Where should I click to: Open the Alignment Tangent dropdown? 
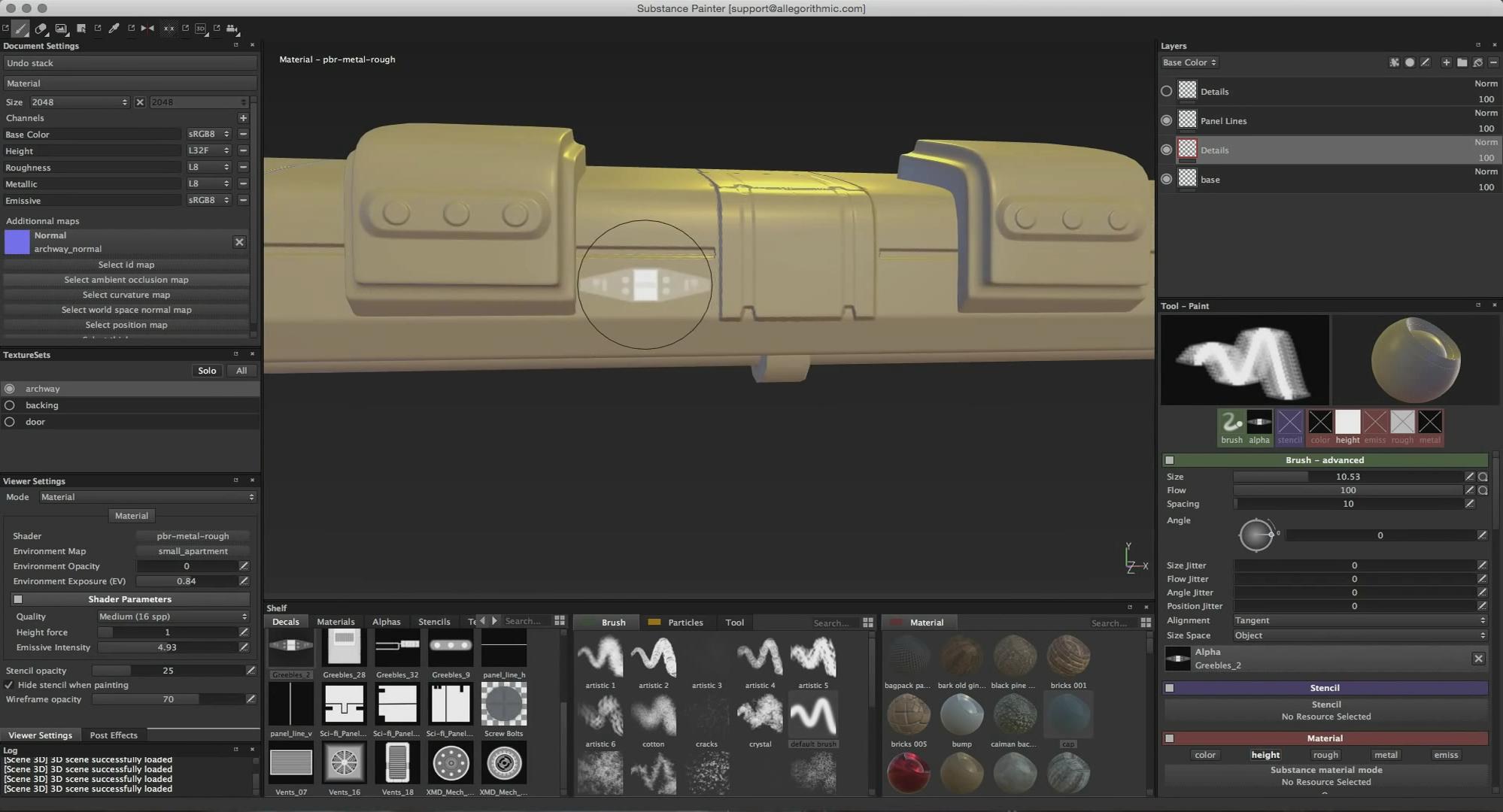1359,620
